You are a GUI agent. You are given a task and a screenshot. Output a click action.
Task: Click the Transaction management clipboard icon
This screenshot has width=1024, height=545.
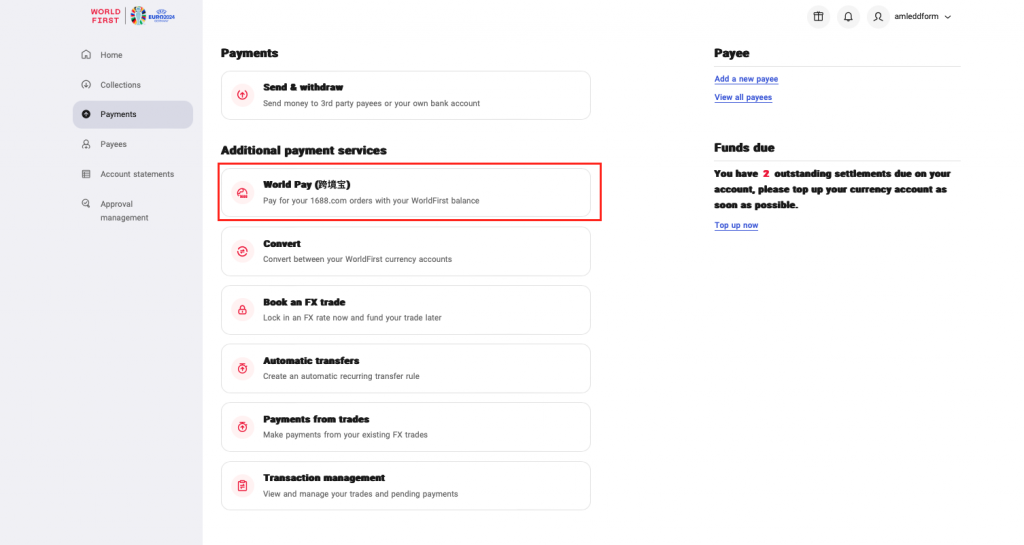click(242, 485)
